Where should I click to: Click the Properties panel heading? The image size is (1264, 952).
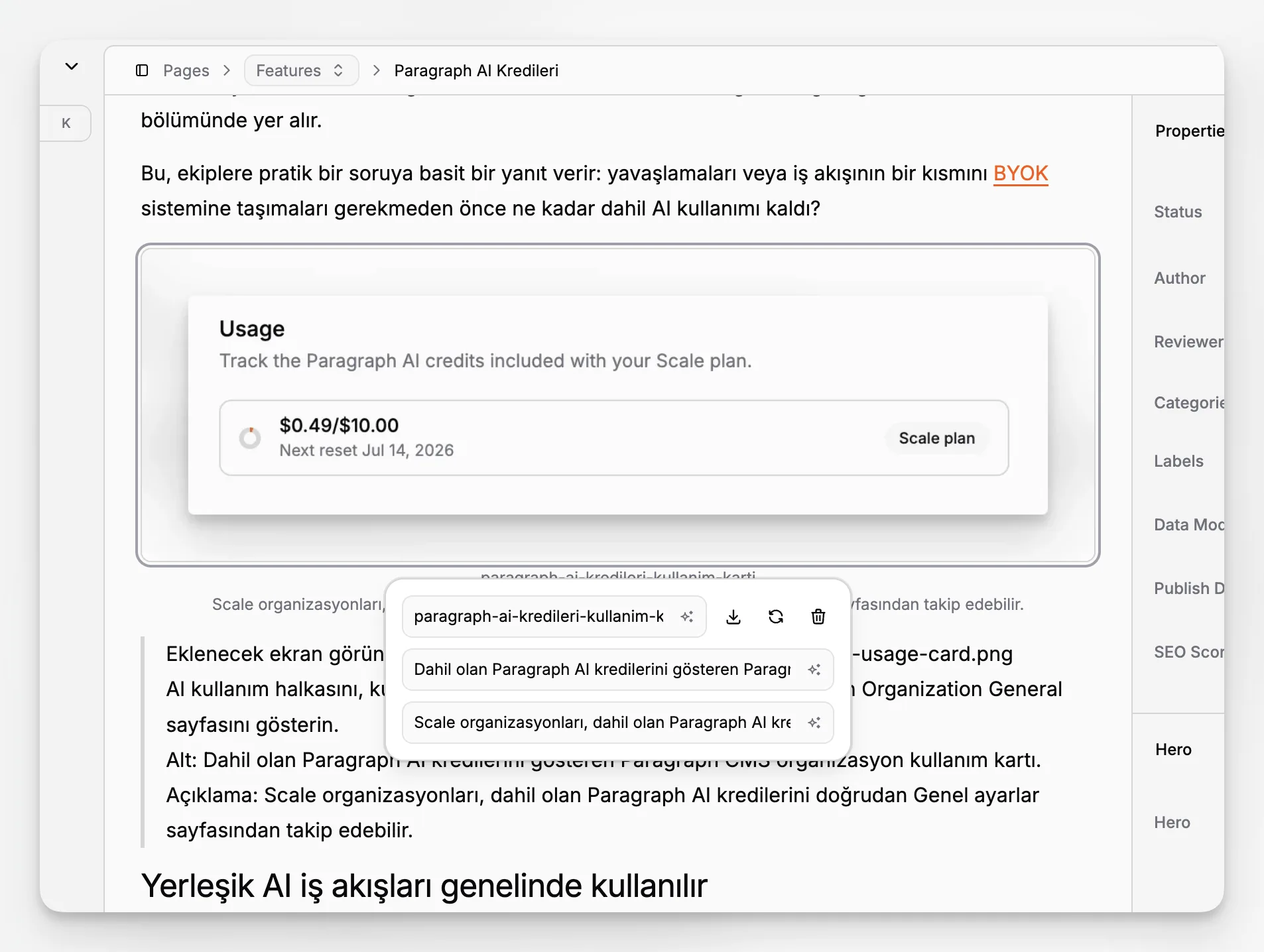(1190, 131)
